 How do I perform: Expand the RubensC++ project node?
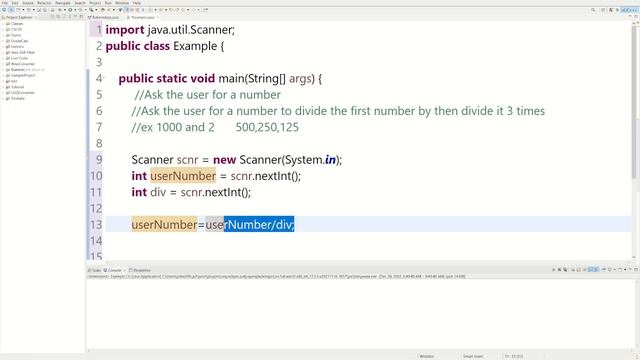(3, 69)
